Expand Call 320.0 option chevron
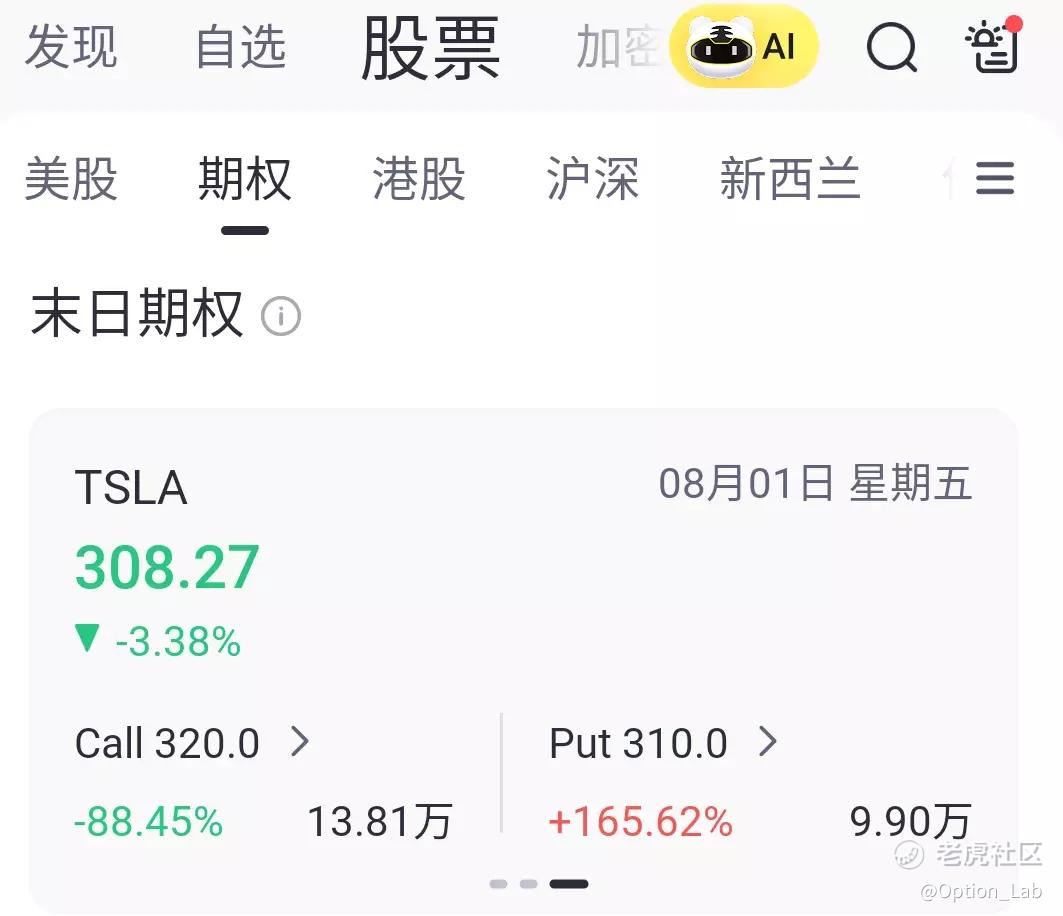This screenshot has width=1063, height=916. pos(300,741)
